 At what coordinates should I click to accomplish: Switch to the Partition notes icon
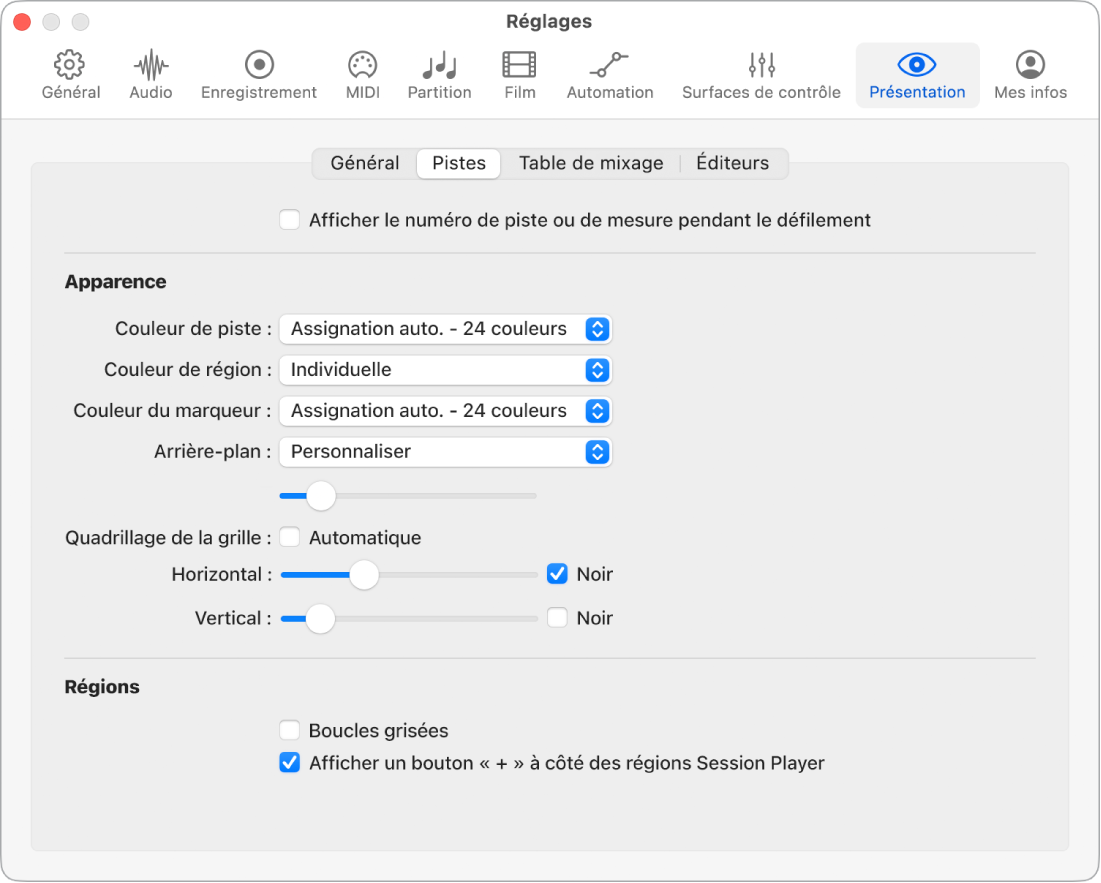point(439,66)
